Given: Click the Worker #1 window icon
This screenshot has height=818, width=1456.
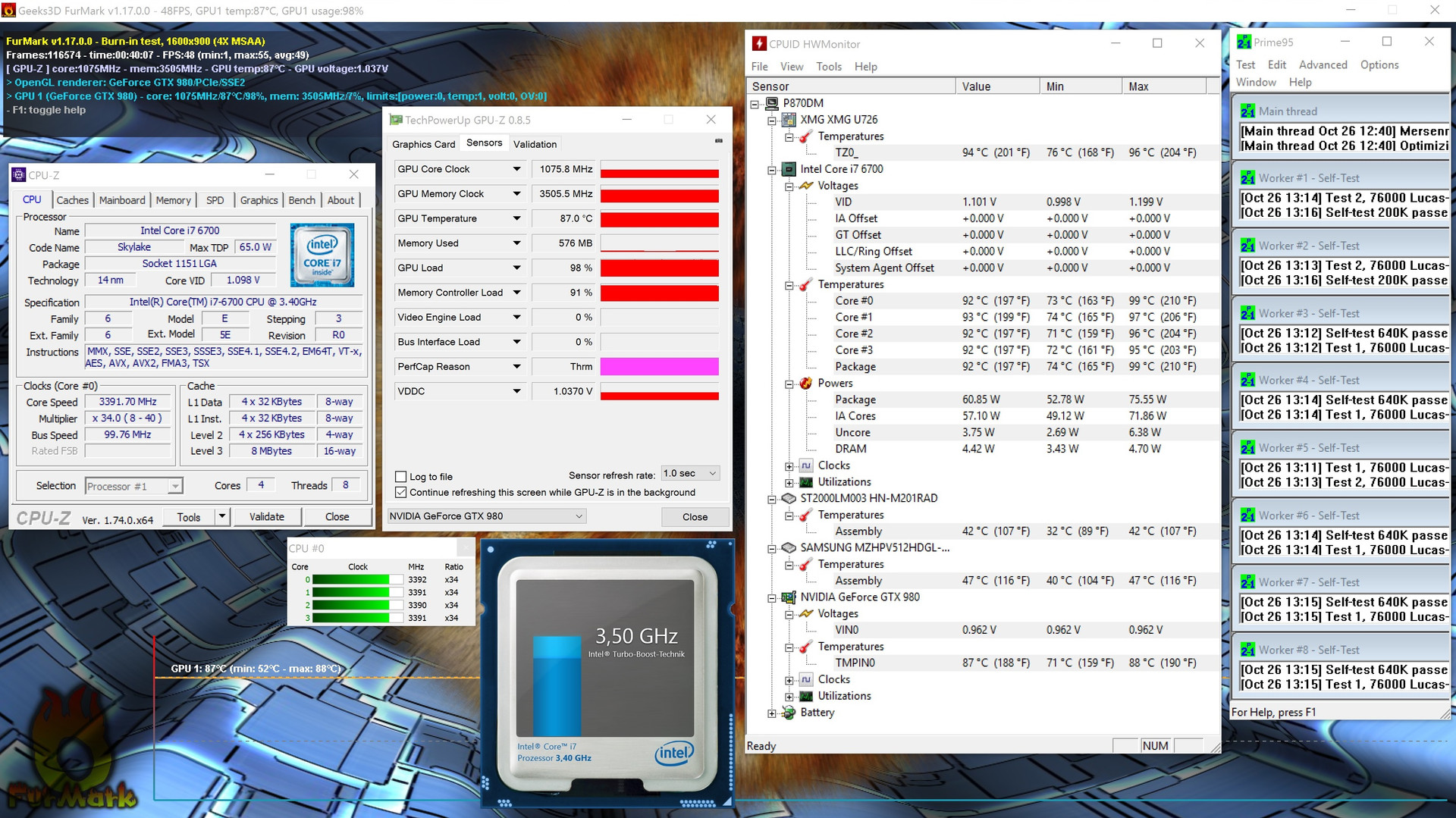Looking at the screenshot, I should (1247, 177).
